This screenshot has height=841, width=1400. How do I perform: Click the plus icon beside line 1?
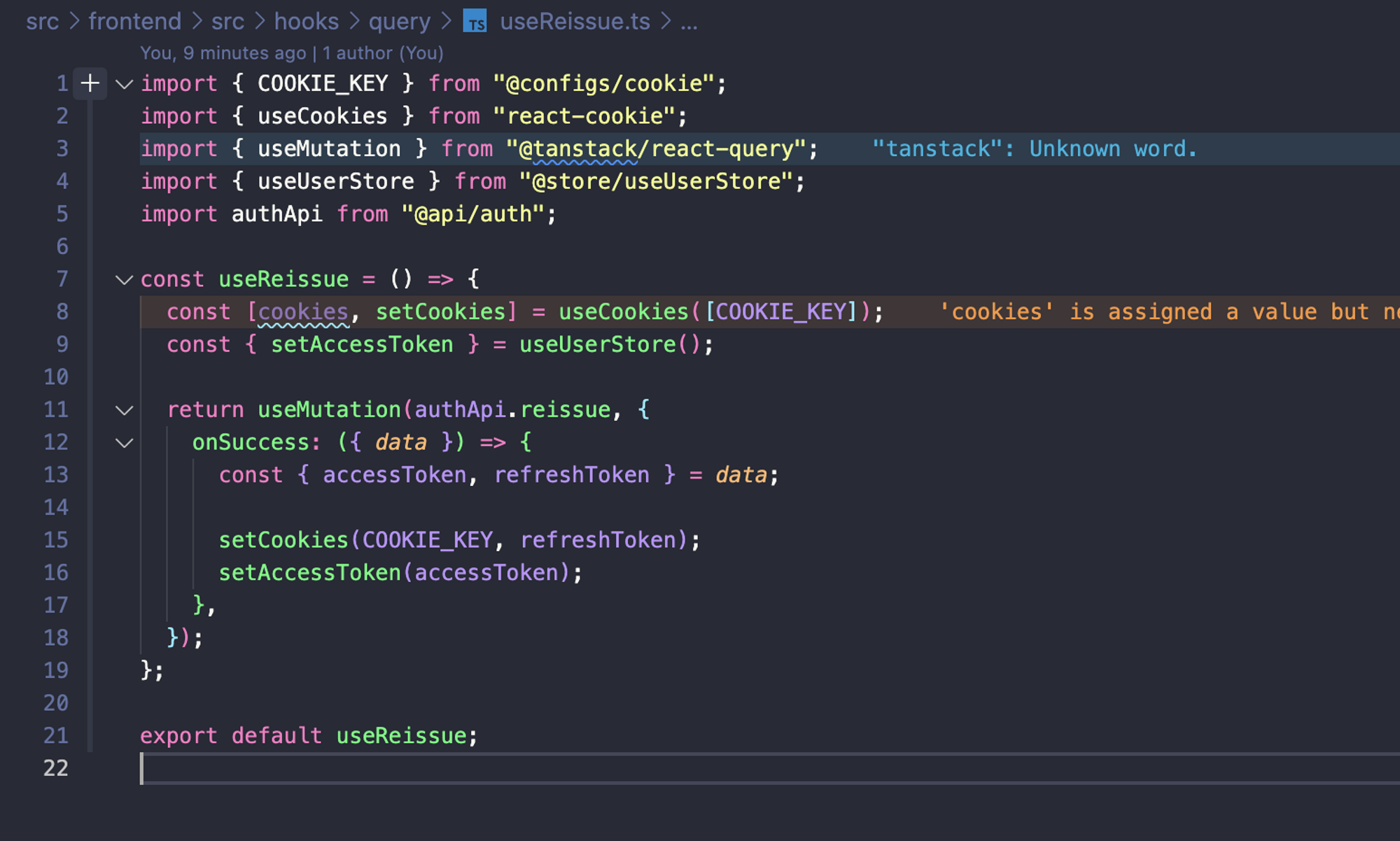tap(90, 84)
